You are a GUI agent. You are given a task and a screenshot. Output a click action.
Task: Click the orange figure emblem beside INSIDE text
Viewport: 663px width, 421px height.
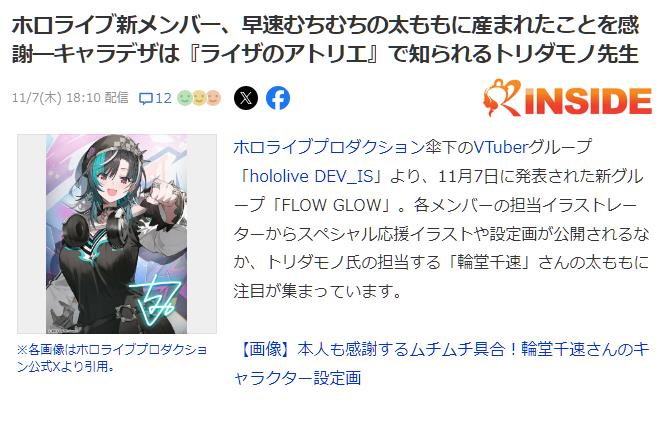coord(501,98)
